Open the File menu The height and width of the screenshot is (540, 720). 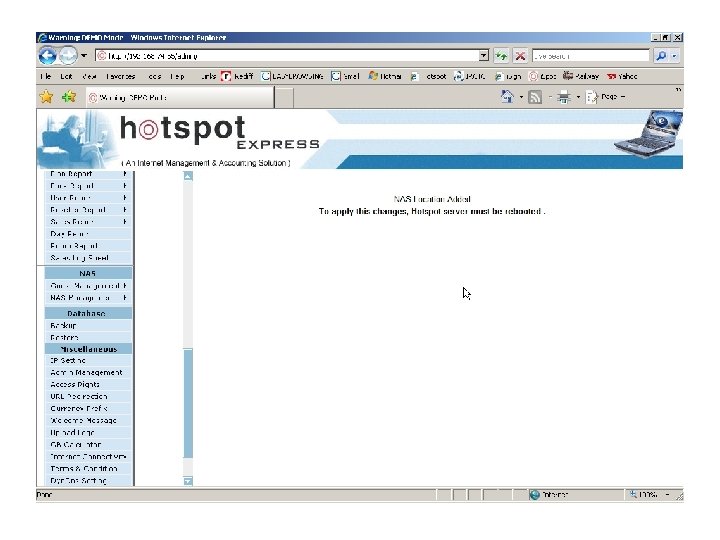pos(45,76)
